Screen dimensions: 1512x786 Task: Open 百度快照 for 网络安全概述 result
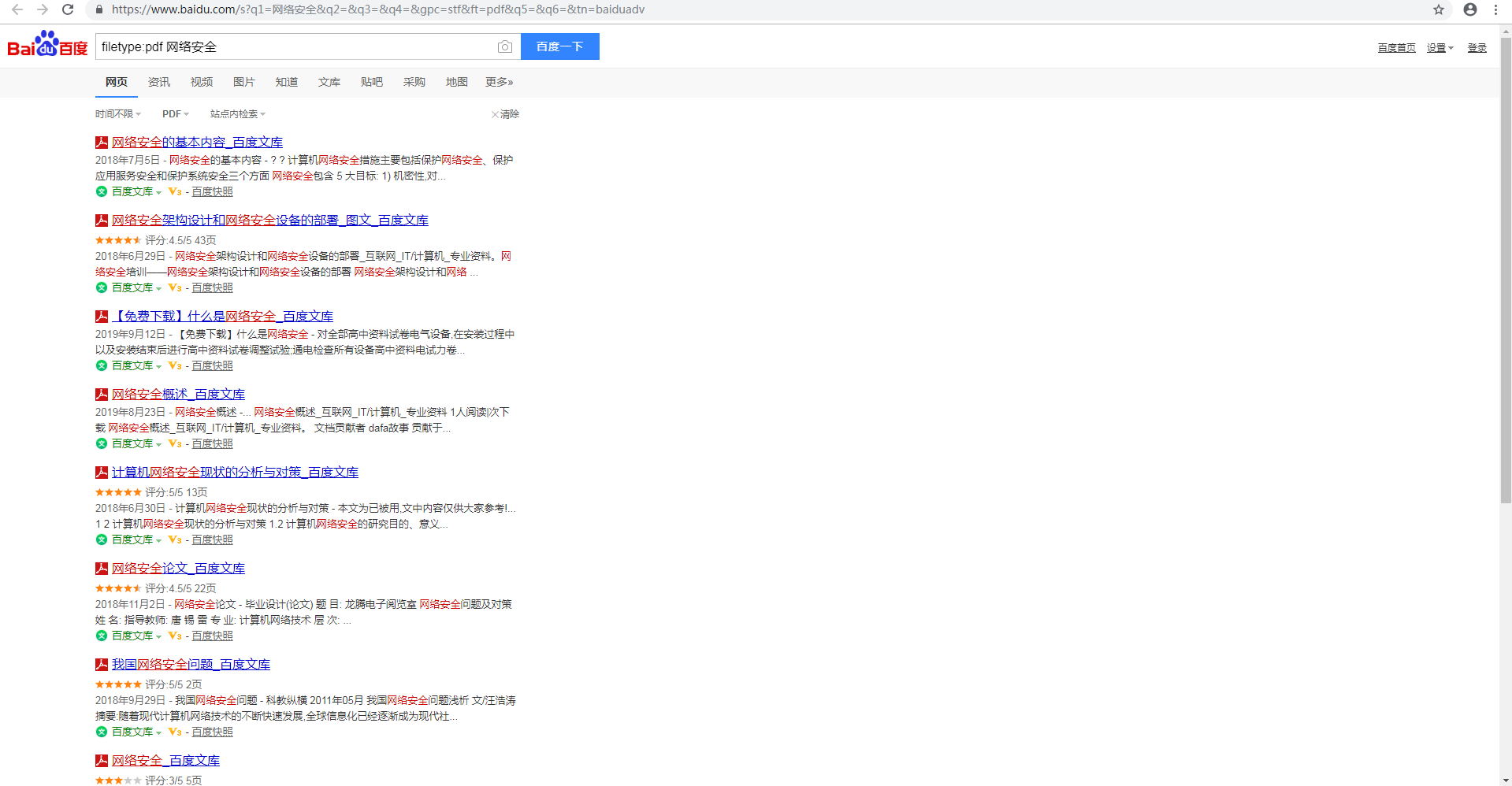pos(213,443)
